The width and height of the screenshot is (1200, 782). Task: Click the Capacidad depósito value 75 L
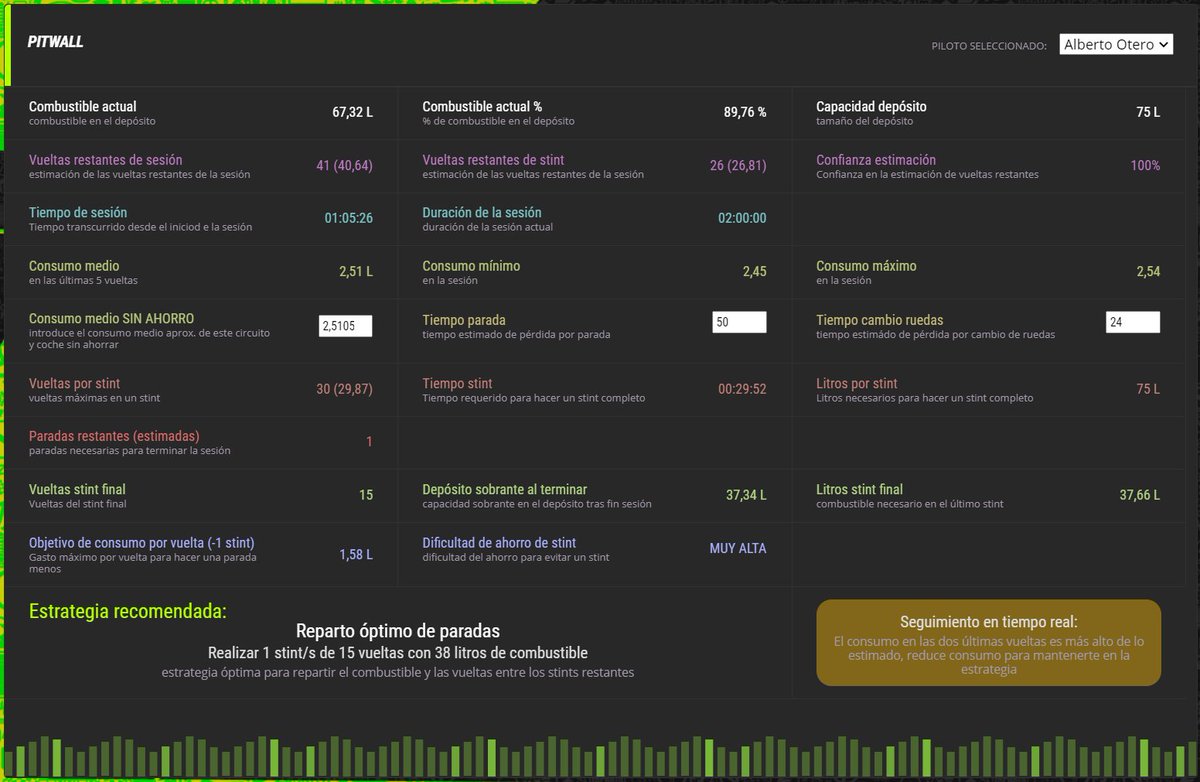coord(1148,113)
